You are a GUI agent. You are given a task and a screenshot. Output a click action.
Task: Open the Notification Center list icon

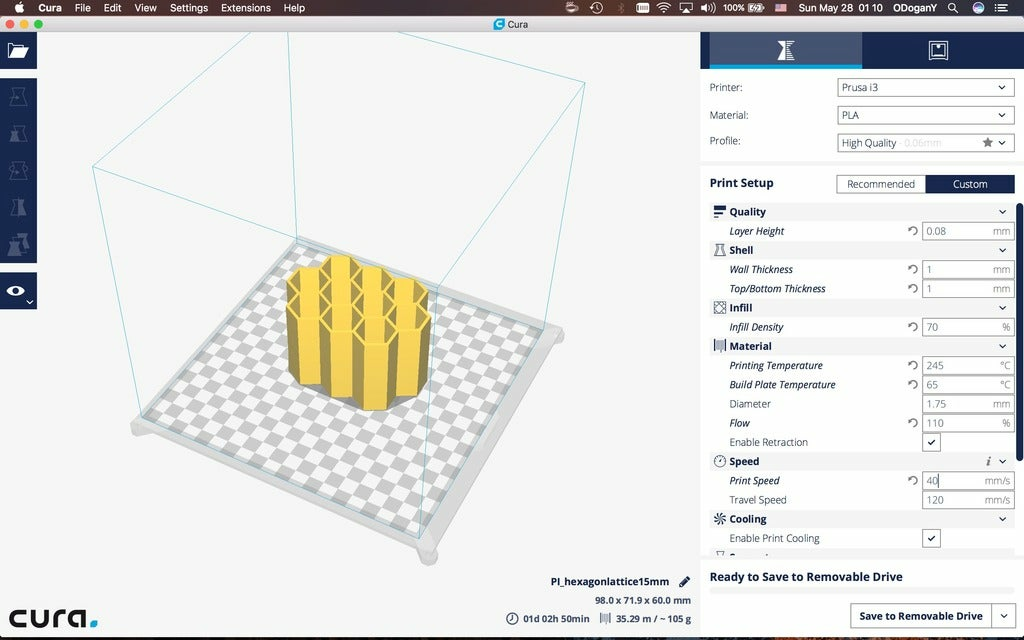coord(1000,8)
